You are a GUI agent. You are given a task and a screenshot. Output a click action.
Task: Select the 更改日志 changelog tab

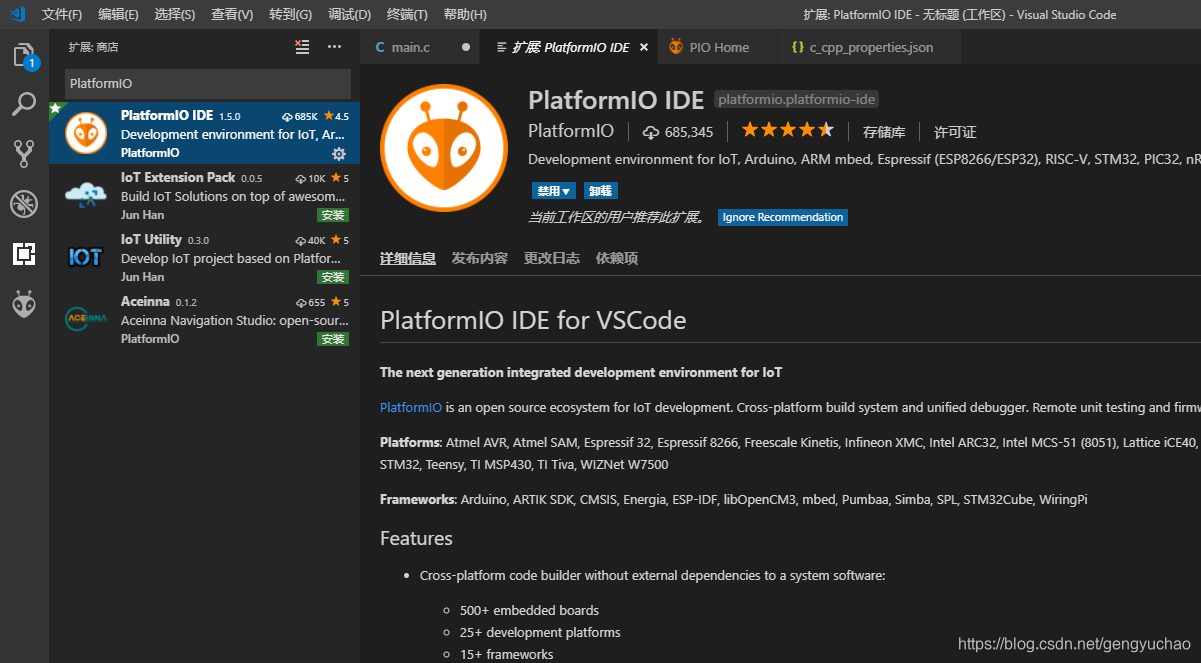[x=552, y=258]
